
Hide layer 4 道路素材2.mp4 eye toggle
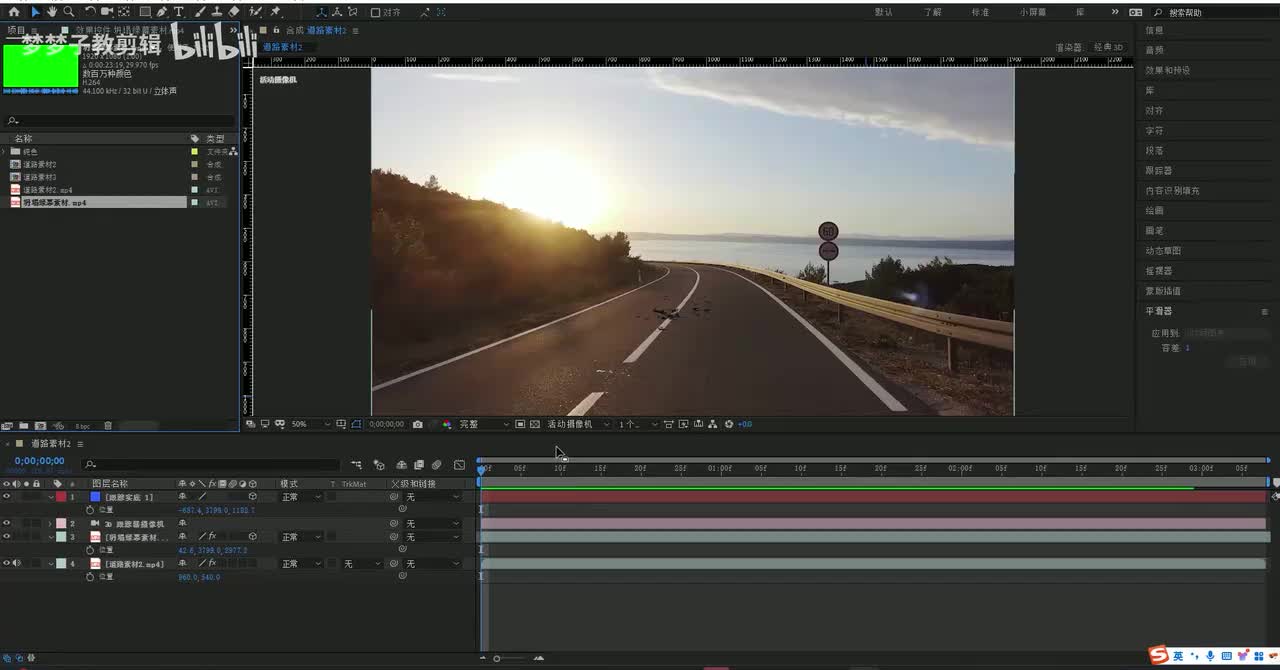click(7, 564)
